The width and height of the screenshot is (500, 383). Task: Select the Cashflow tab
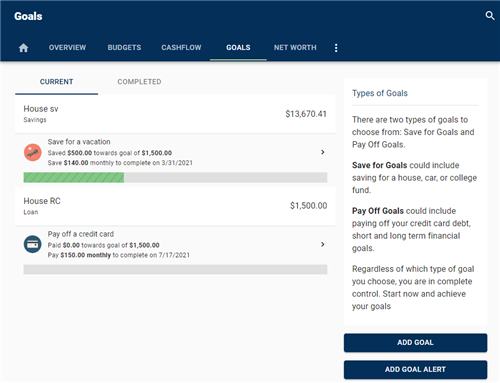tap(181, 48)
